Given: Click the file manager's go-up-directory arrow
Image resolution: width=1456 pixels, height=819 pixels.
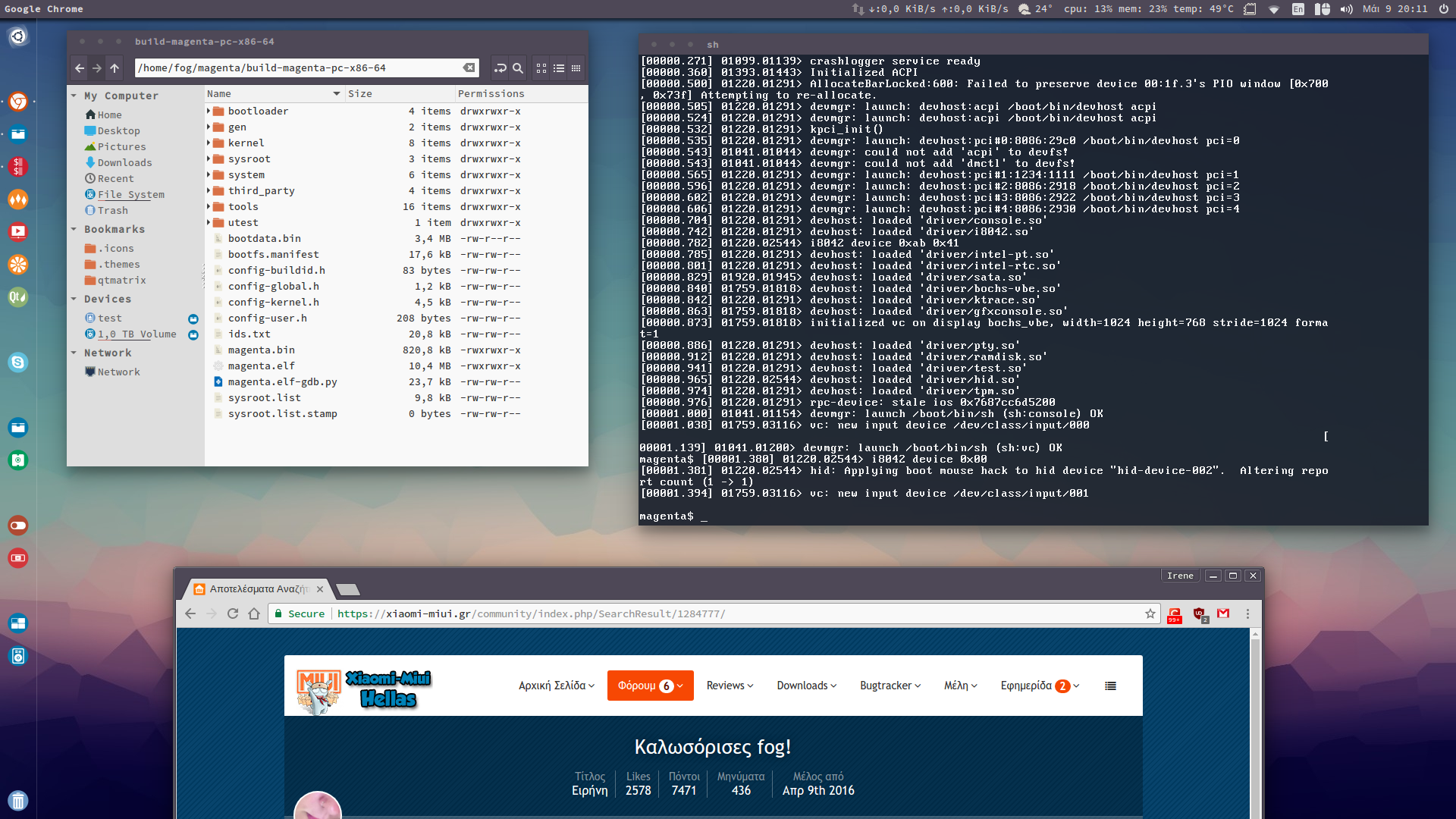Looking at the screenshot, I should click(115, 68).
